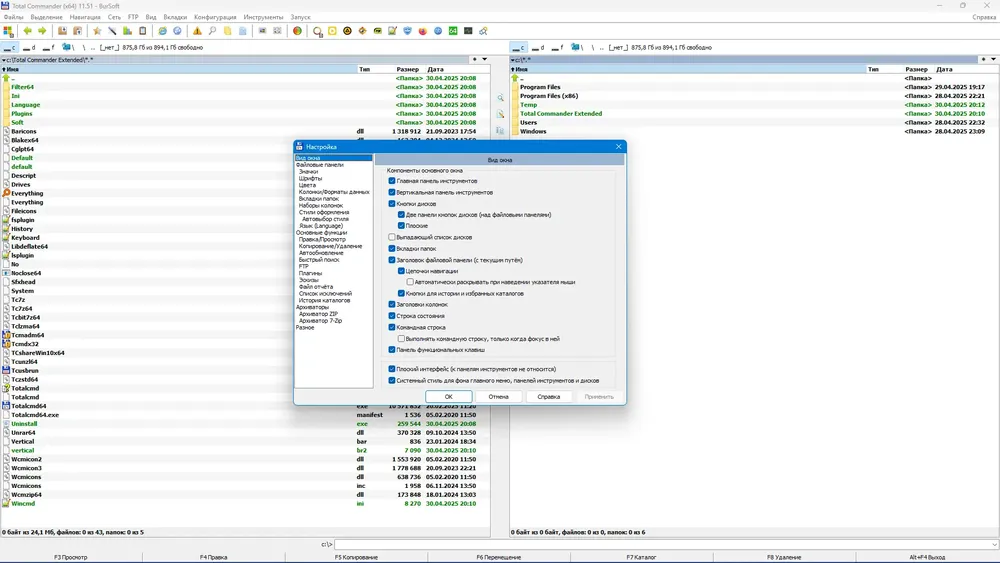Image resolution: width=1000 pixels, height=563 pixels.
Task: Open right panel directory history dropdown arrow
Action: (x=994, y=59)
